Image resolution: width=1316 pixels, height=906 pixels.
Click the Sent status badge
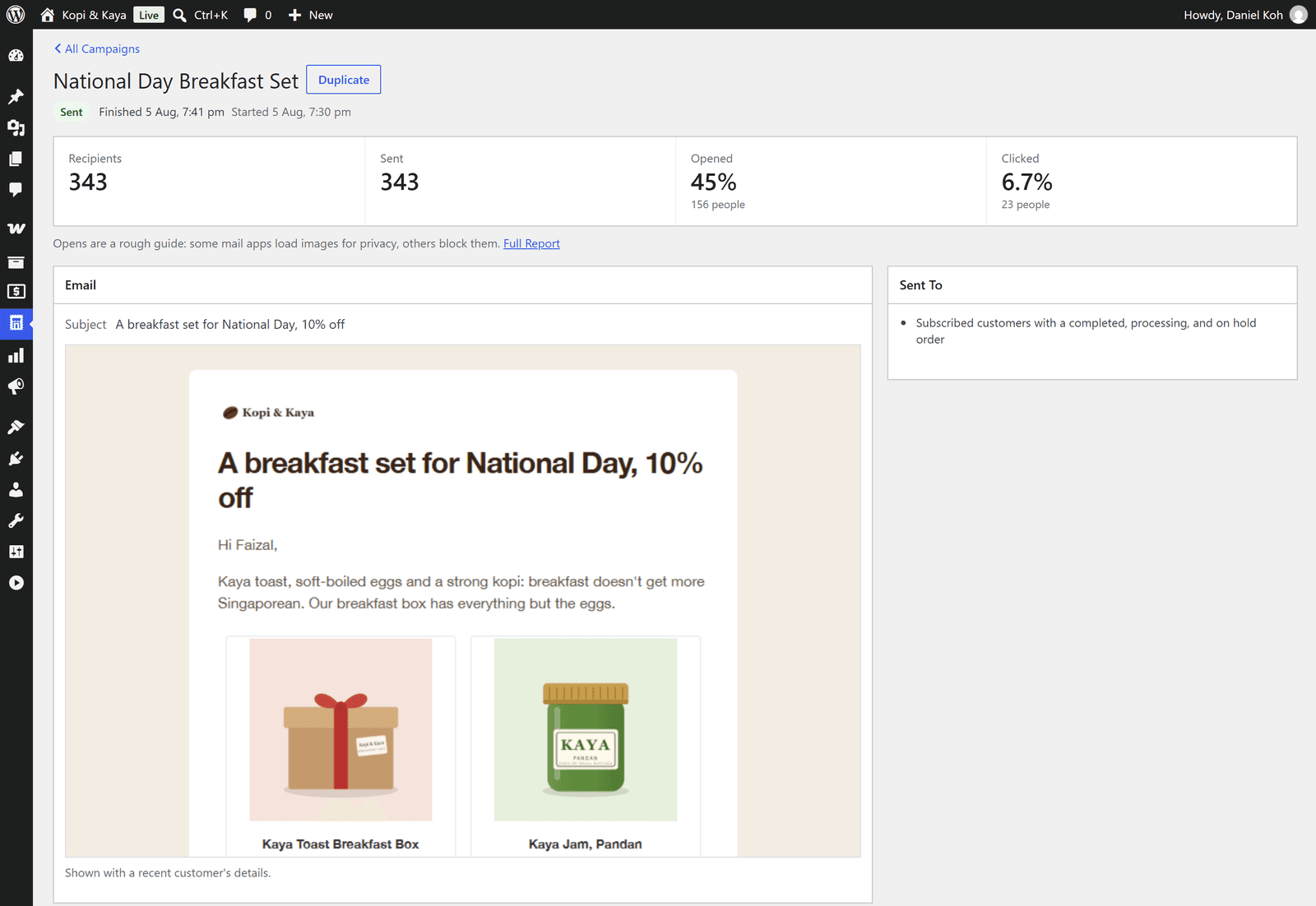(72, 112)
